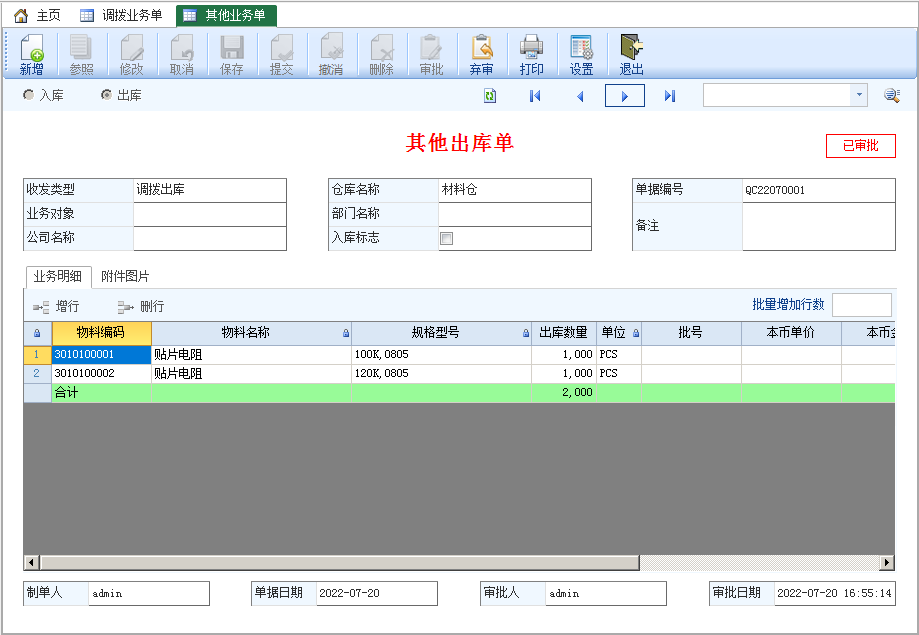Click the 收发类型 field showing 调拨出库
The width and height of the screenshot is (919, 635).
210,190
